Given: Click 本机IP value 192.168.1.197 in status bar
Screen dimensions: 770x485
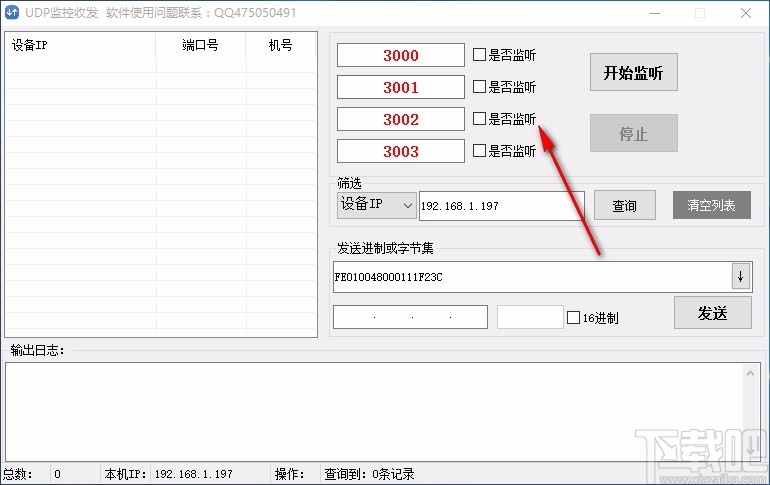Looking at the screenshot, I should [x=193, y=474].
